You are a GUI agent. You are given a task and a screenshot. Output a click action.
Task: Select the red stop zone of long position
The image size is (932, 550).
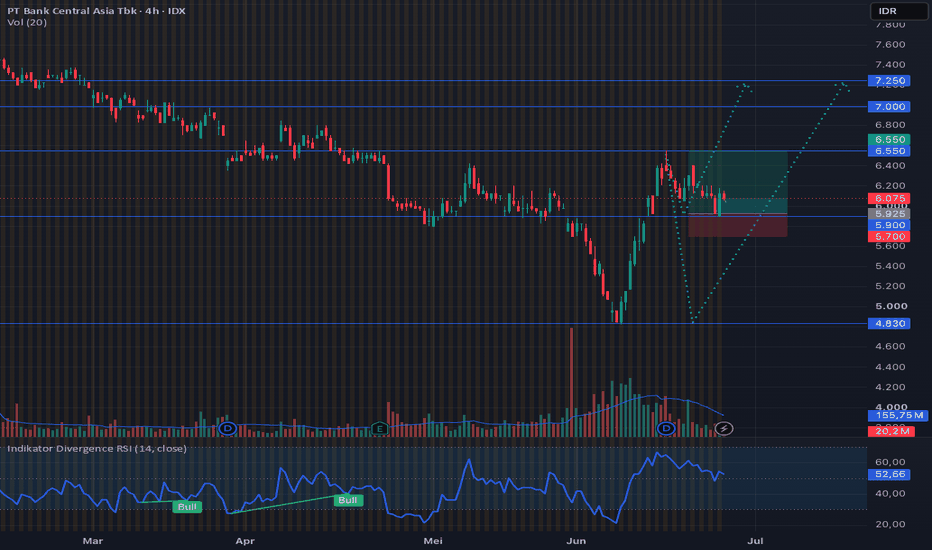click(738, 225)
